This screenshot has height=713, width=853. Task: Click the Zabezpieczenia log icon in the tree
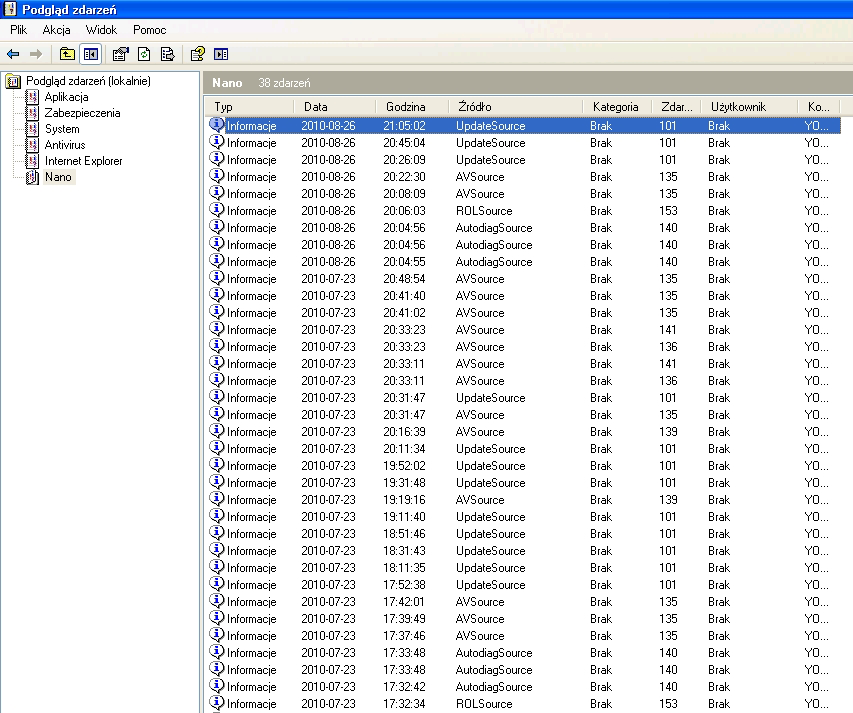tap(33, 113)
